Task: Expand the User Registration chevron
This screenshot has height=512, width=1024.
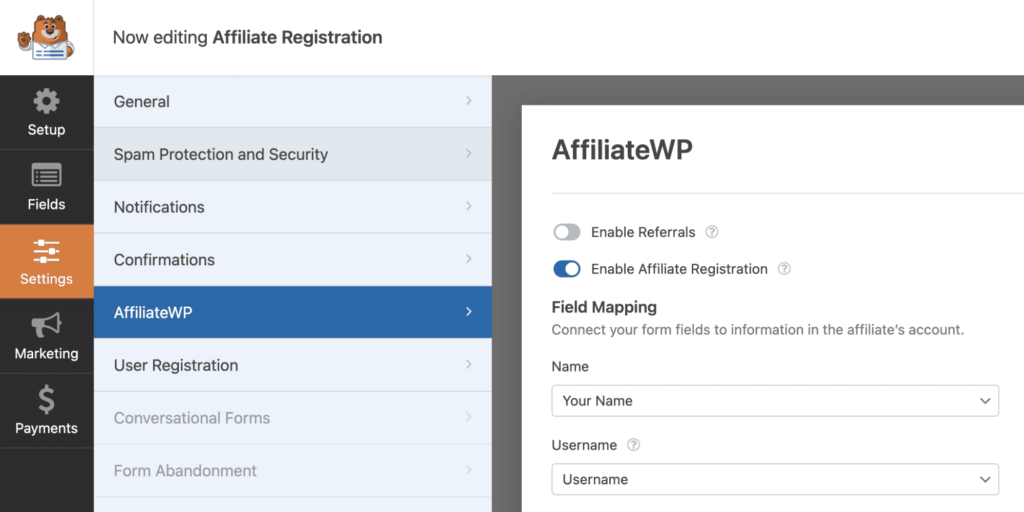Action: 468,364
